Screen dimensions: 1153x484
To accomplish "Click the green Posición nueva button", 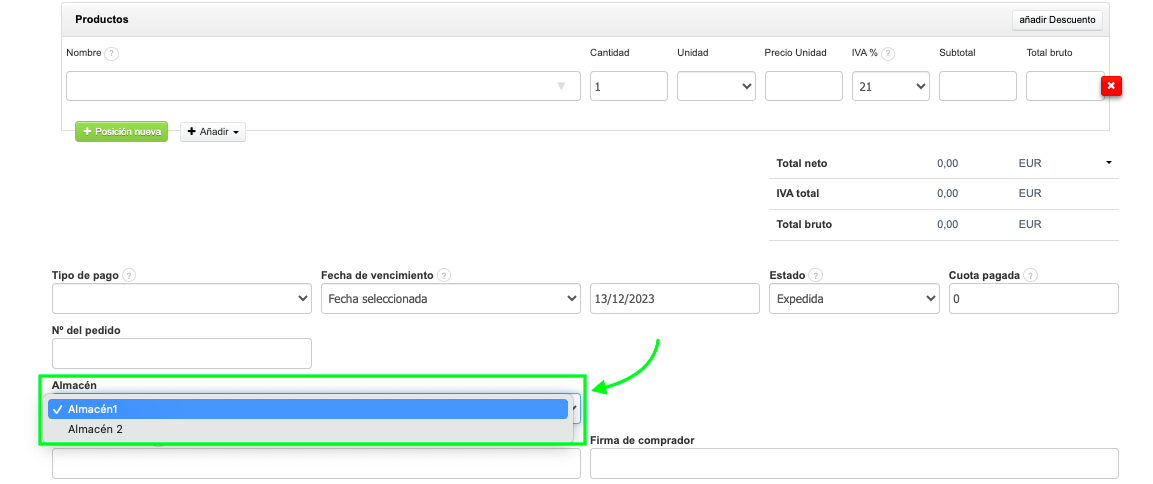I will click(x=121, y=131).
